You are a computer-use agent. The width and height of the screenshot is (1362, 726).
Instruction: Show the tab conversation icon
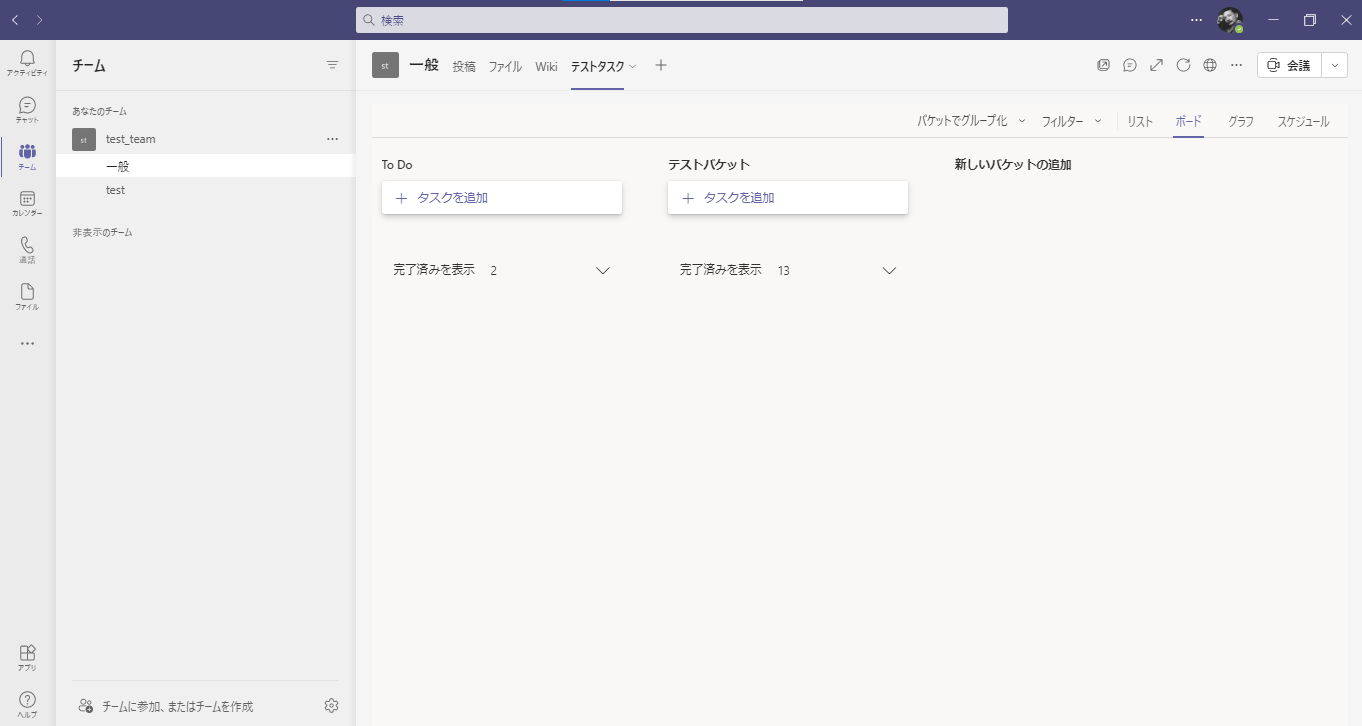1130,65
